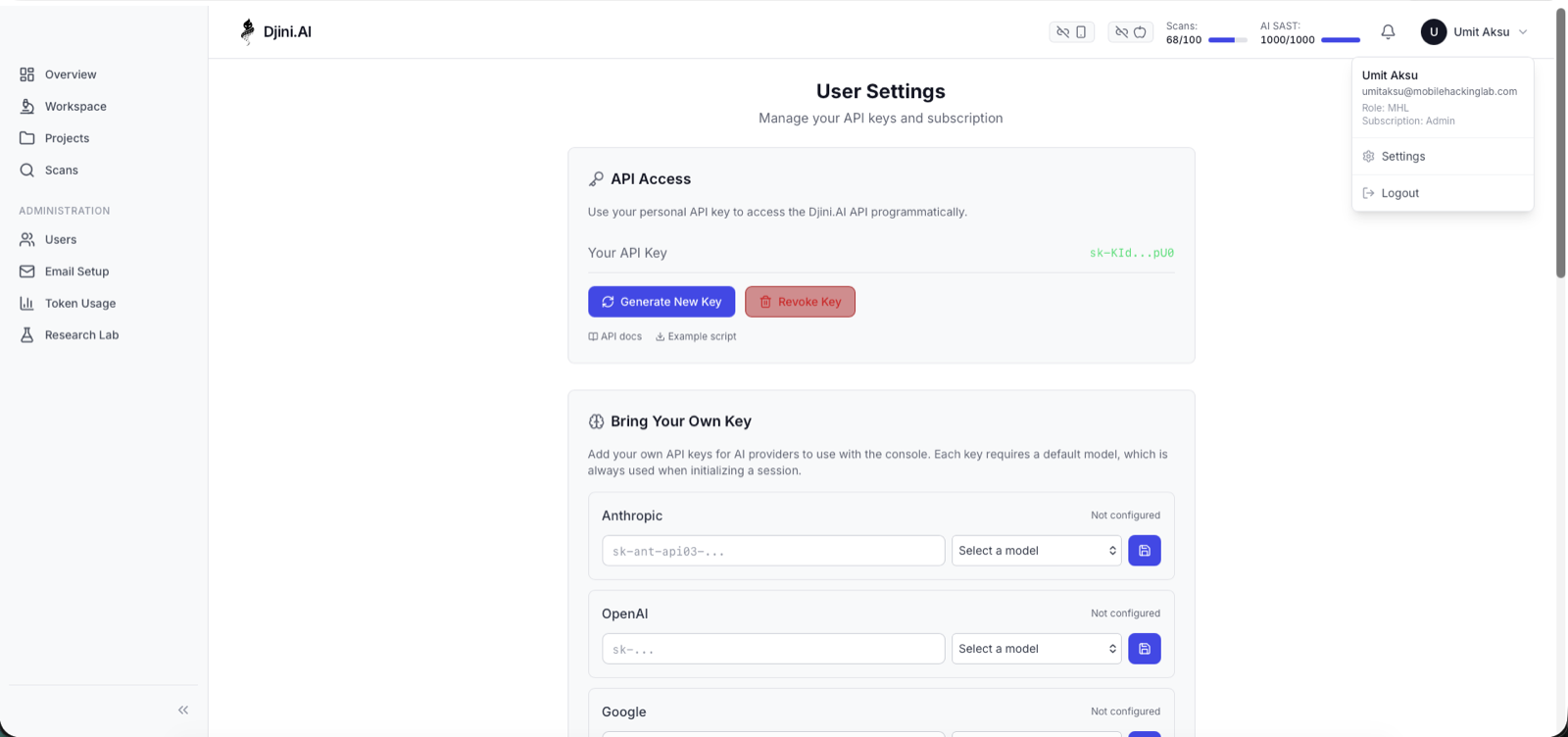Click the AI SAST 1000/1000 progress bar
The height and width of the screenshot is (737, 1568).
click(1341, 40)
